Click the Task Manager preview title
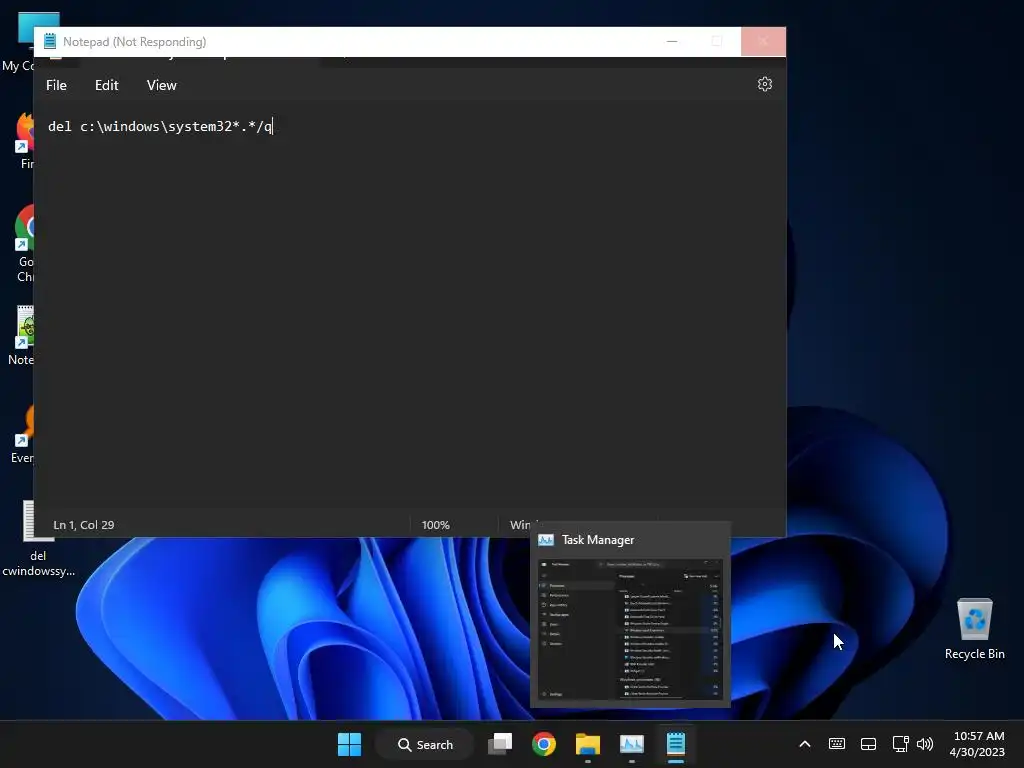Viewport: 1024px width, 768px height. pyautogui.click(x=598, y=540)
